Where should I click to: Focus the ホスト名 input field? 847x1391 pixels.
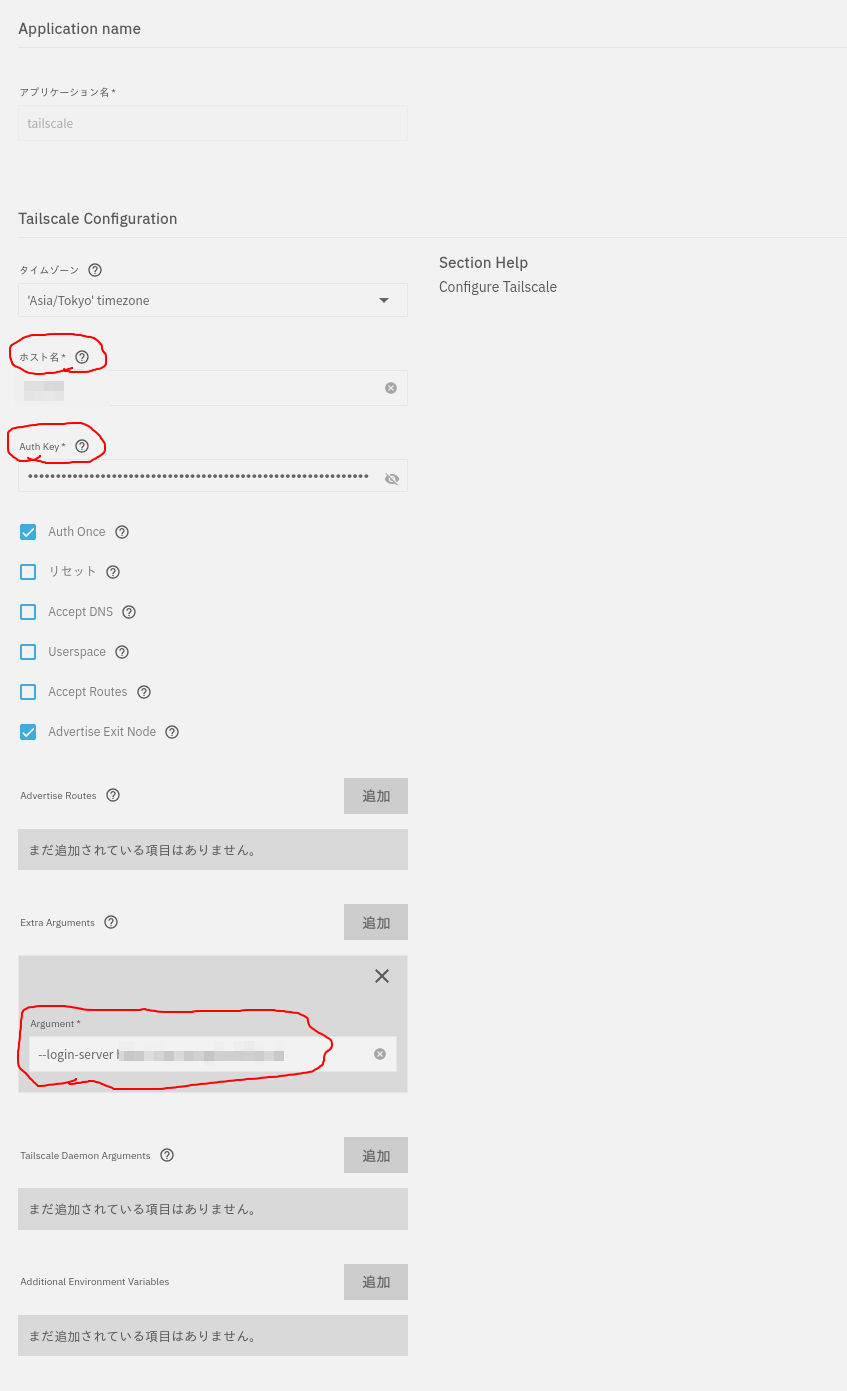point(213,388)
